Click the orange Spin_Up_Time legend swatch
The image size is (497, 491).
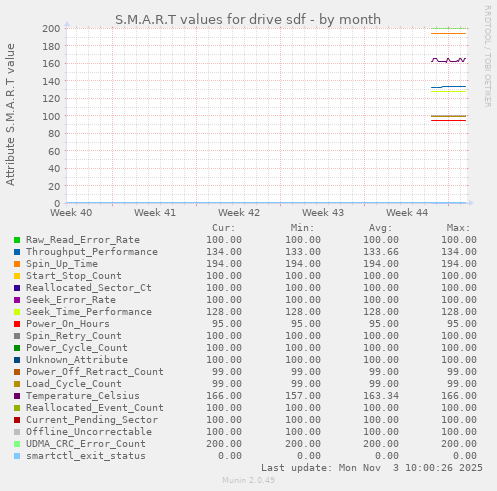(x=17, y=264)
